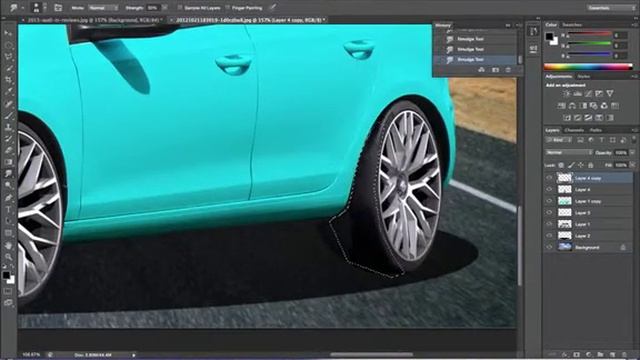Add a Color Balance adjustment
Screen dimensions: 640x360
tap(572, 106)
